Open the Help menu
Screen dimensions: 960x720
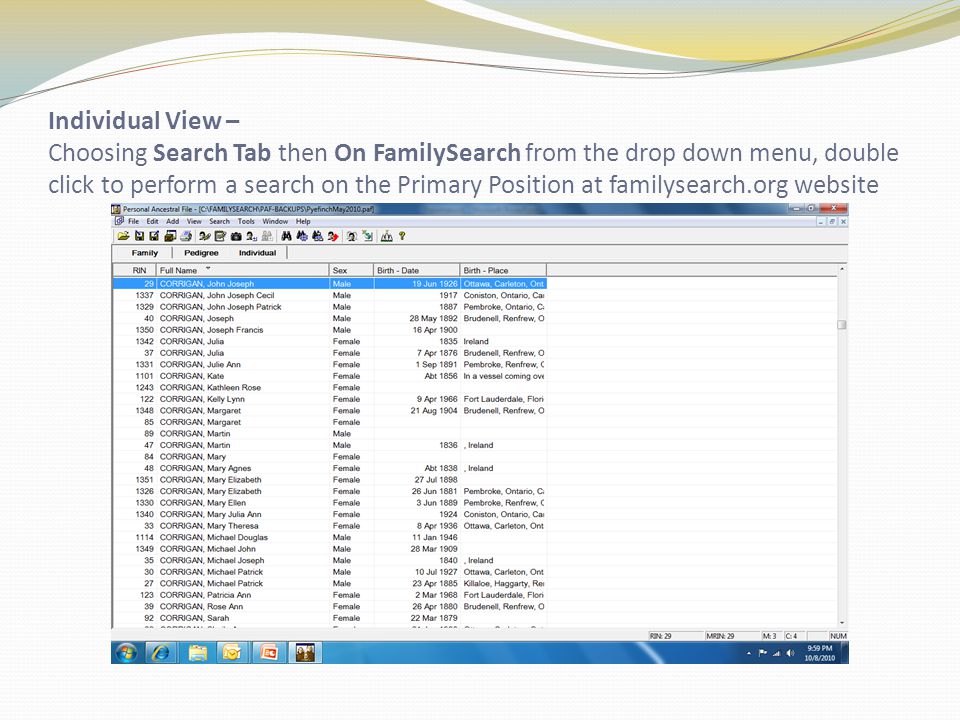click(x=303, y=222)
